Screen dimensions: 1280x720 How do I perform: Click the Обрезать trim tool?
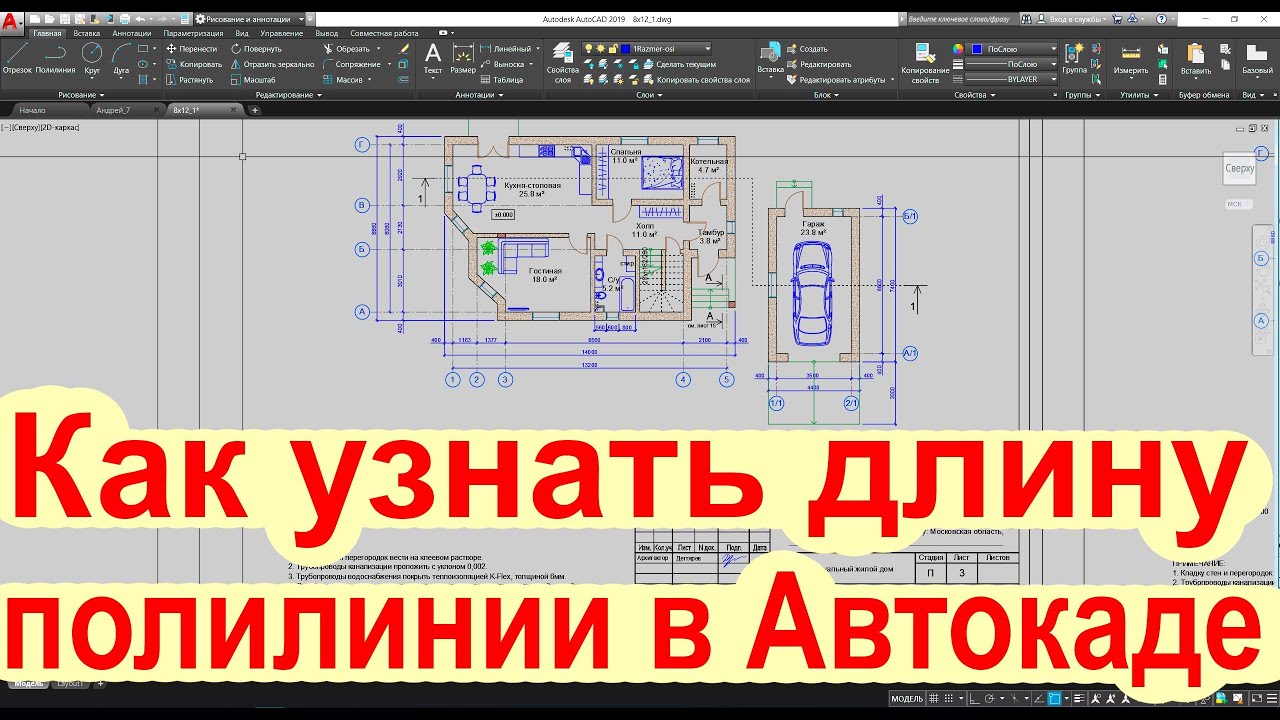(x=346, y=48)
